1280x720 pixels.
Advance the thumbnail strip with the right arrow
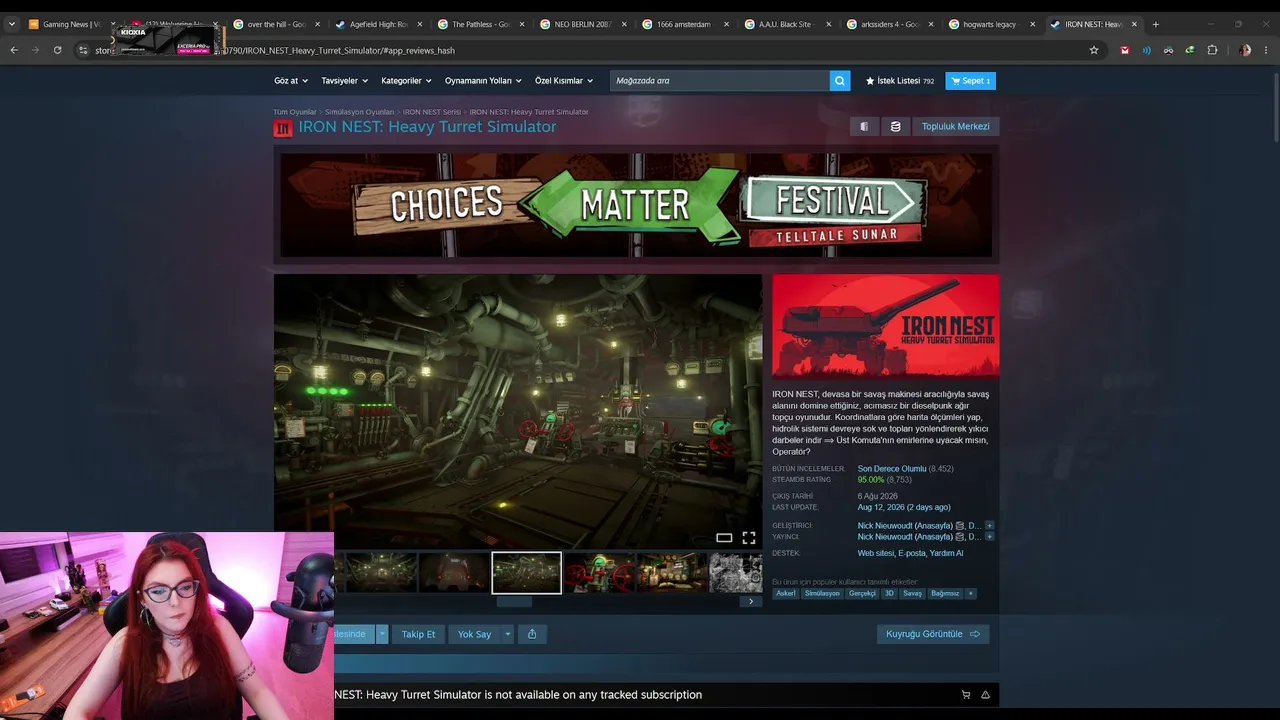point(751,601)
